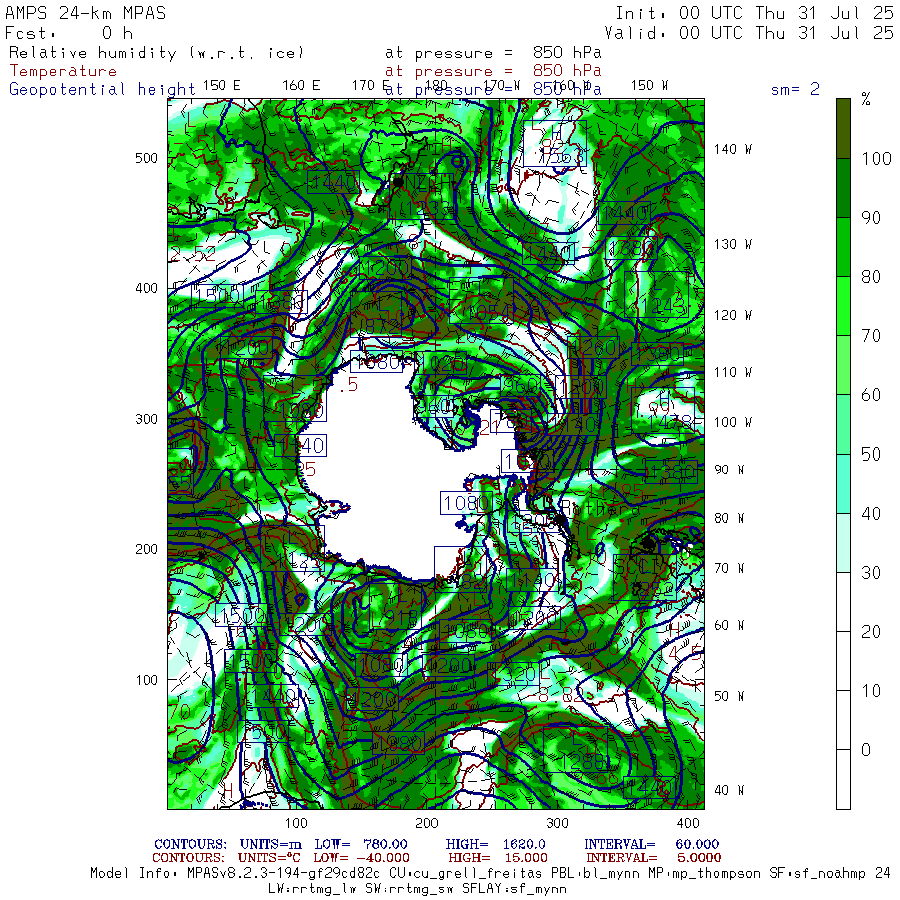Click the "80 W" longitude label
Image resolution: width=900 pixels, height=900 pixels.
click(729, 518)
